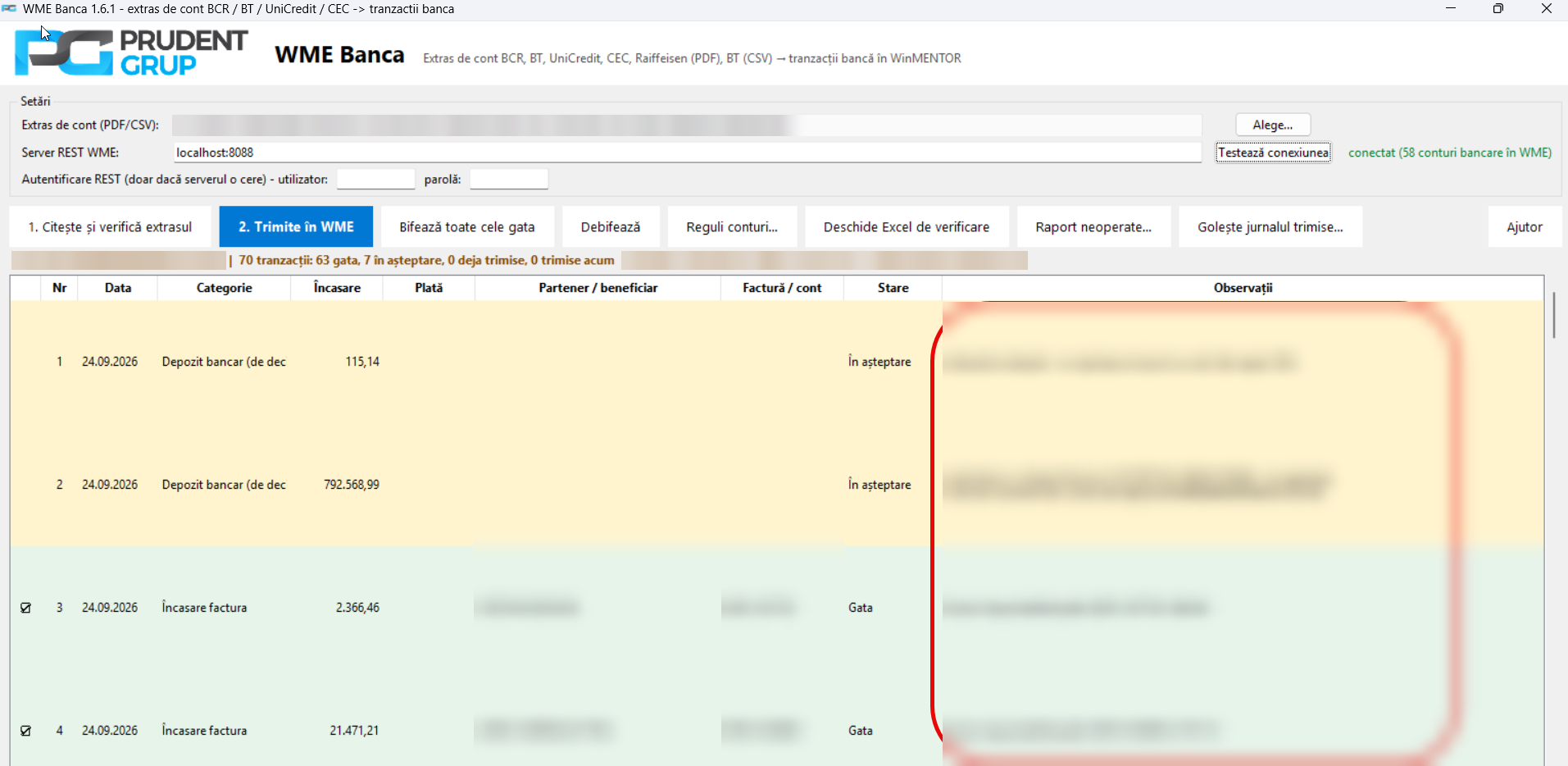The height and width of the screenshot is (766, 1568).
Task: Click the utilizator input field
Action: pyautogui.click(x=375, y=179)
